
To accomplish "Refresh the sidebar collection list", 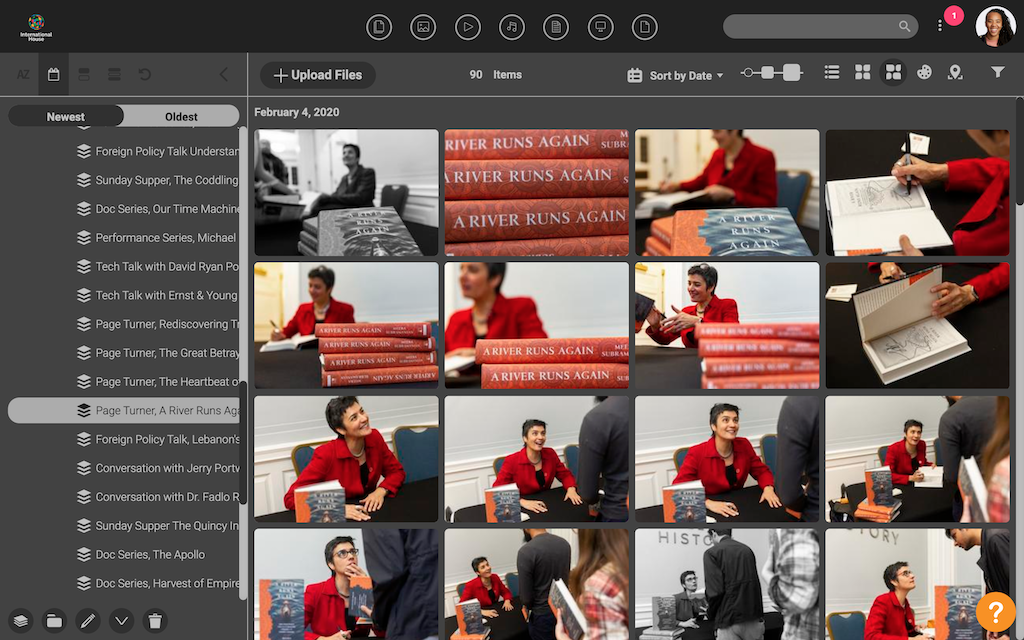I will 145,74.
